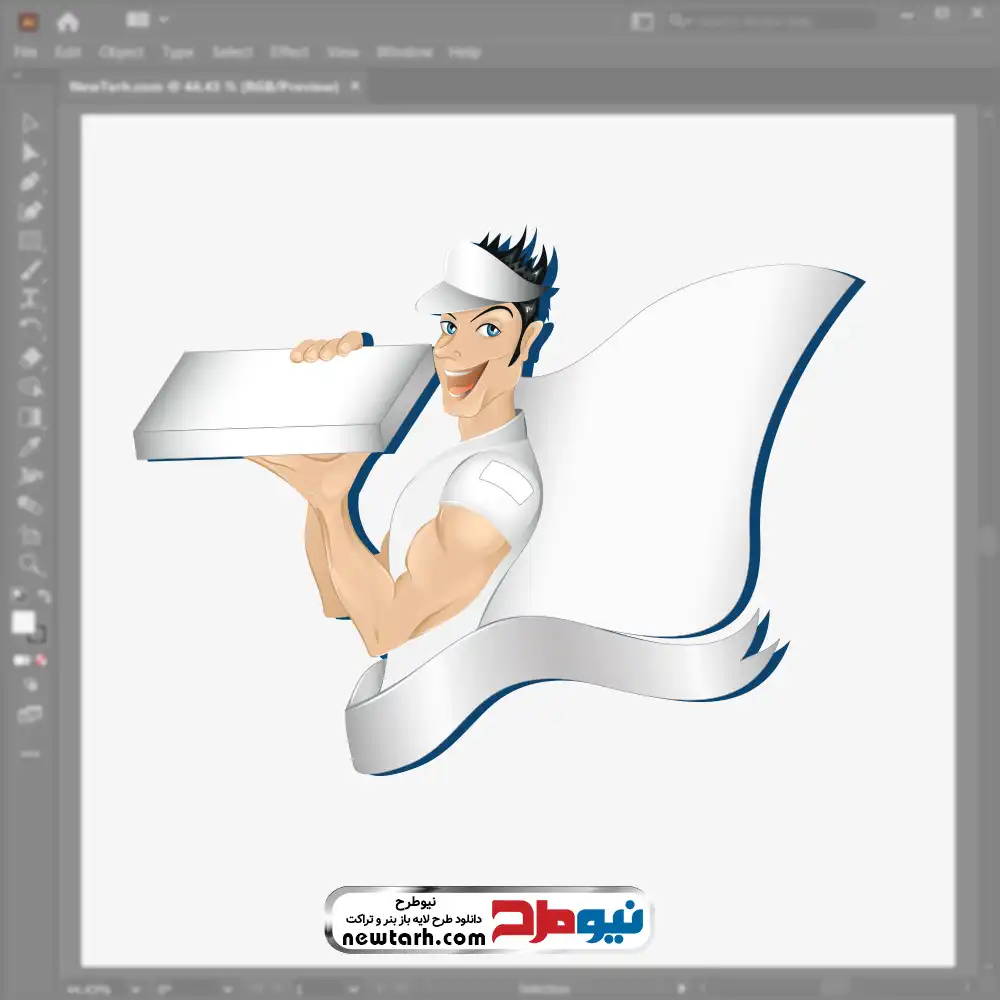Click the Edit Toolbar three-dots button

tap(30, 752)
